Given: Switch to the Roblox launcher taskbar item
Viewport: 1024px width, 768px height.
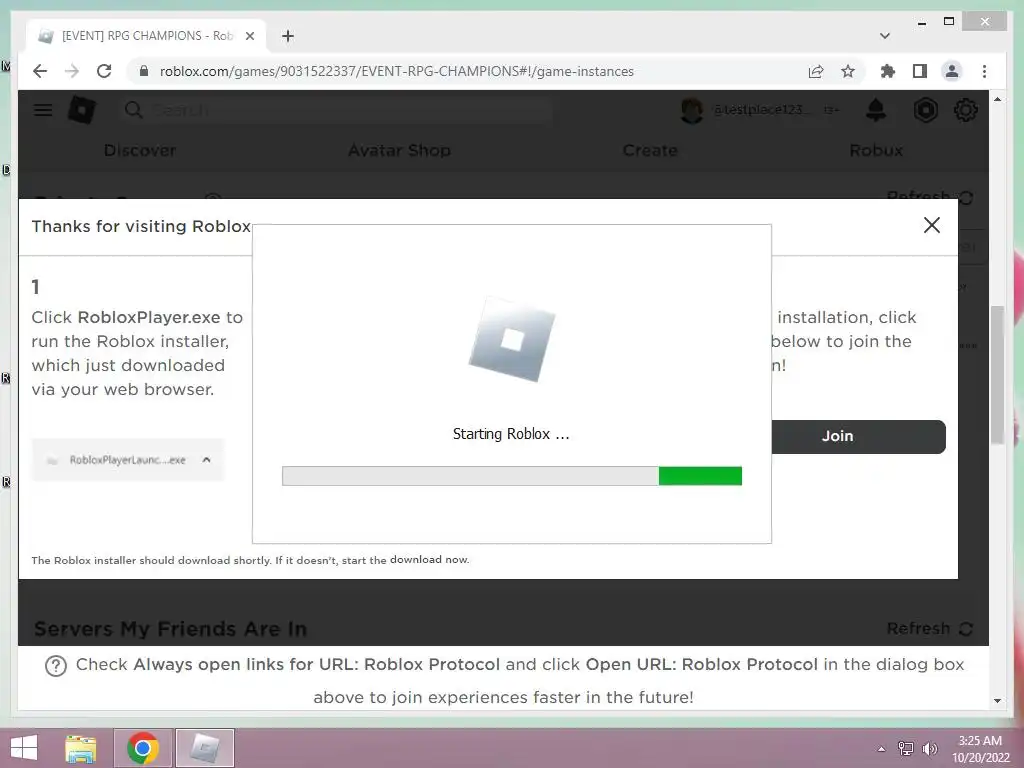Looking at the screenshot, I should [x=204, y=748].
